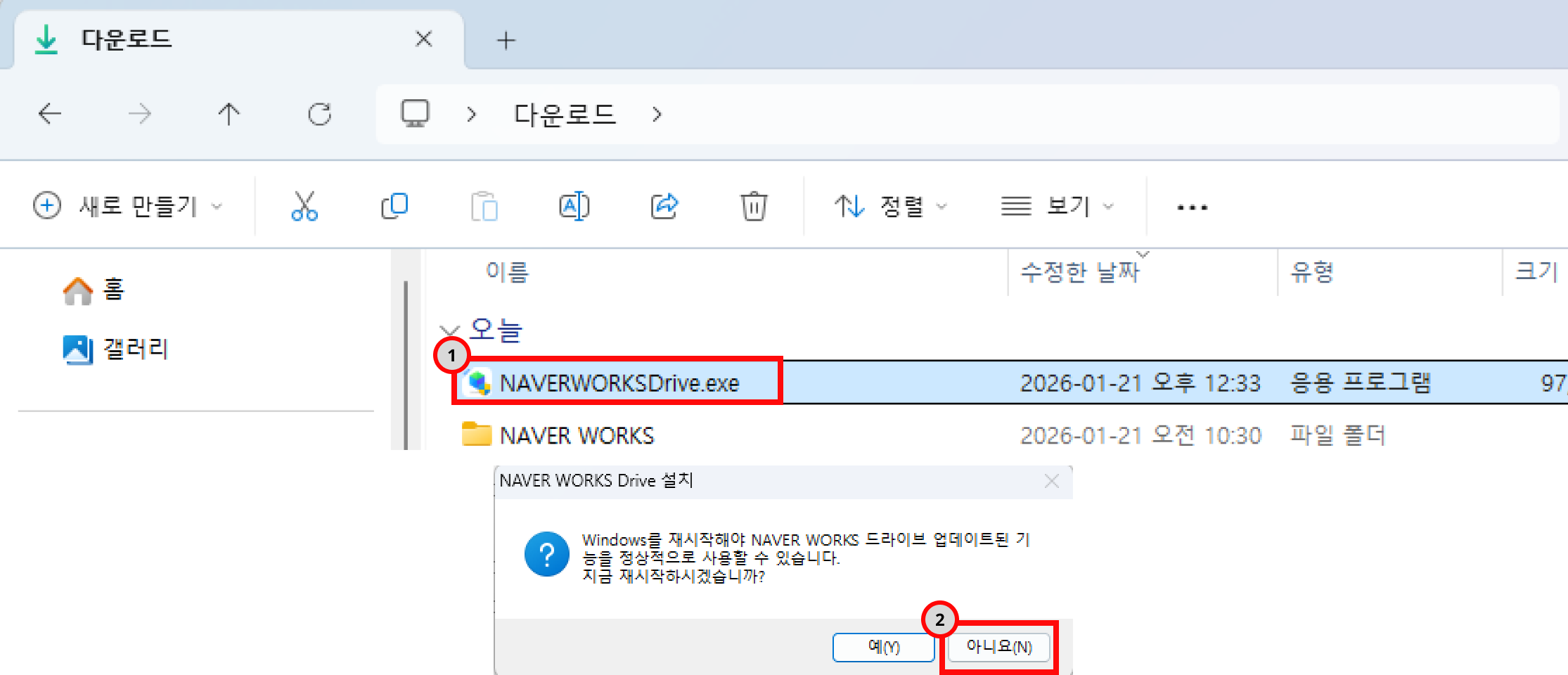Click the Copy icon in toolbar
Screen dimensions: 1568x675
click(394, 206)
